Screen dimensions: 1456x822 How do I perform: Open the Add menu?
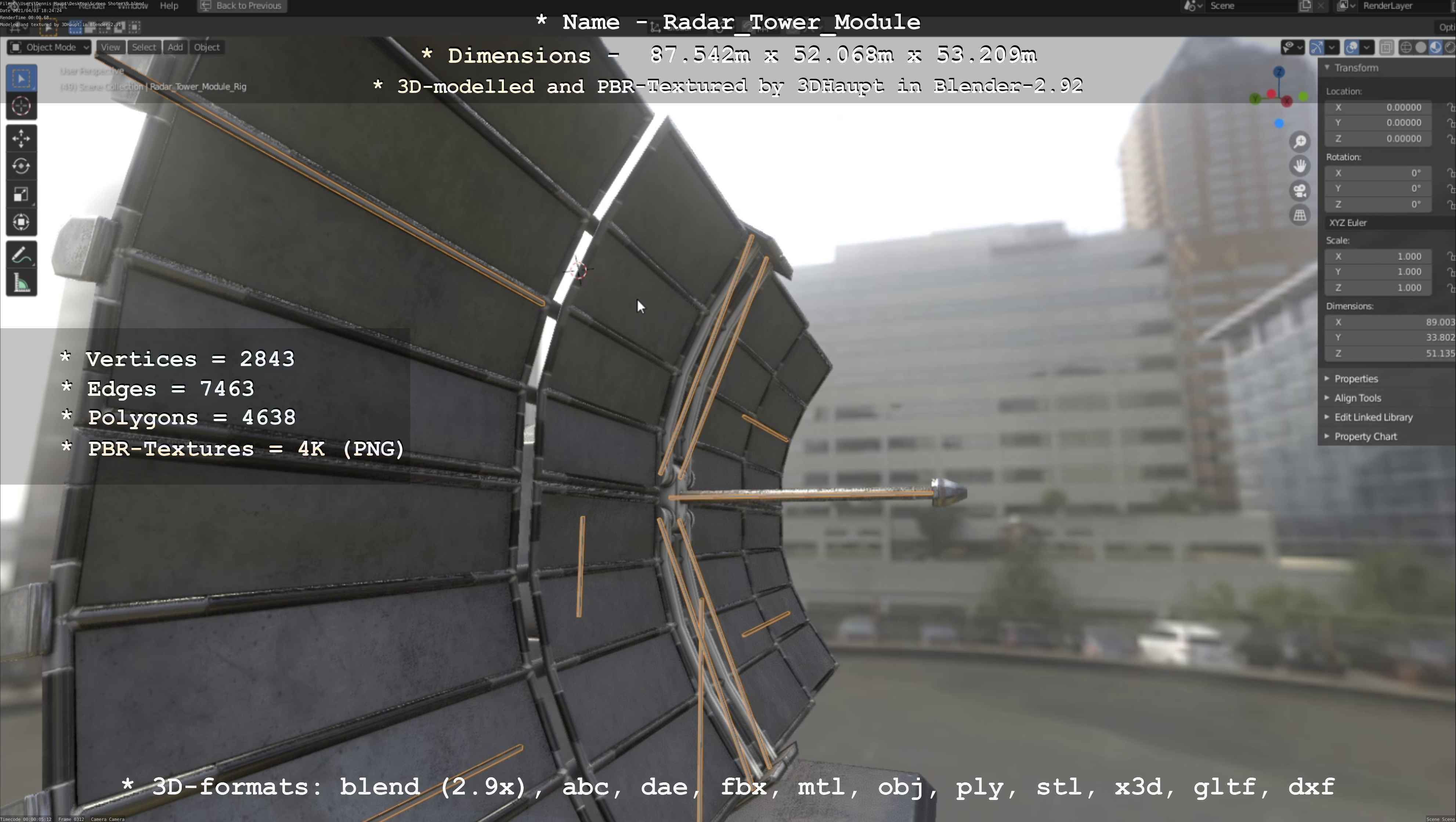click(x=175, y=47)
